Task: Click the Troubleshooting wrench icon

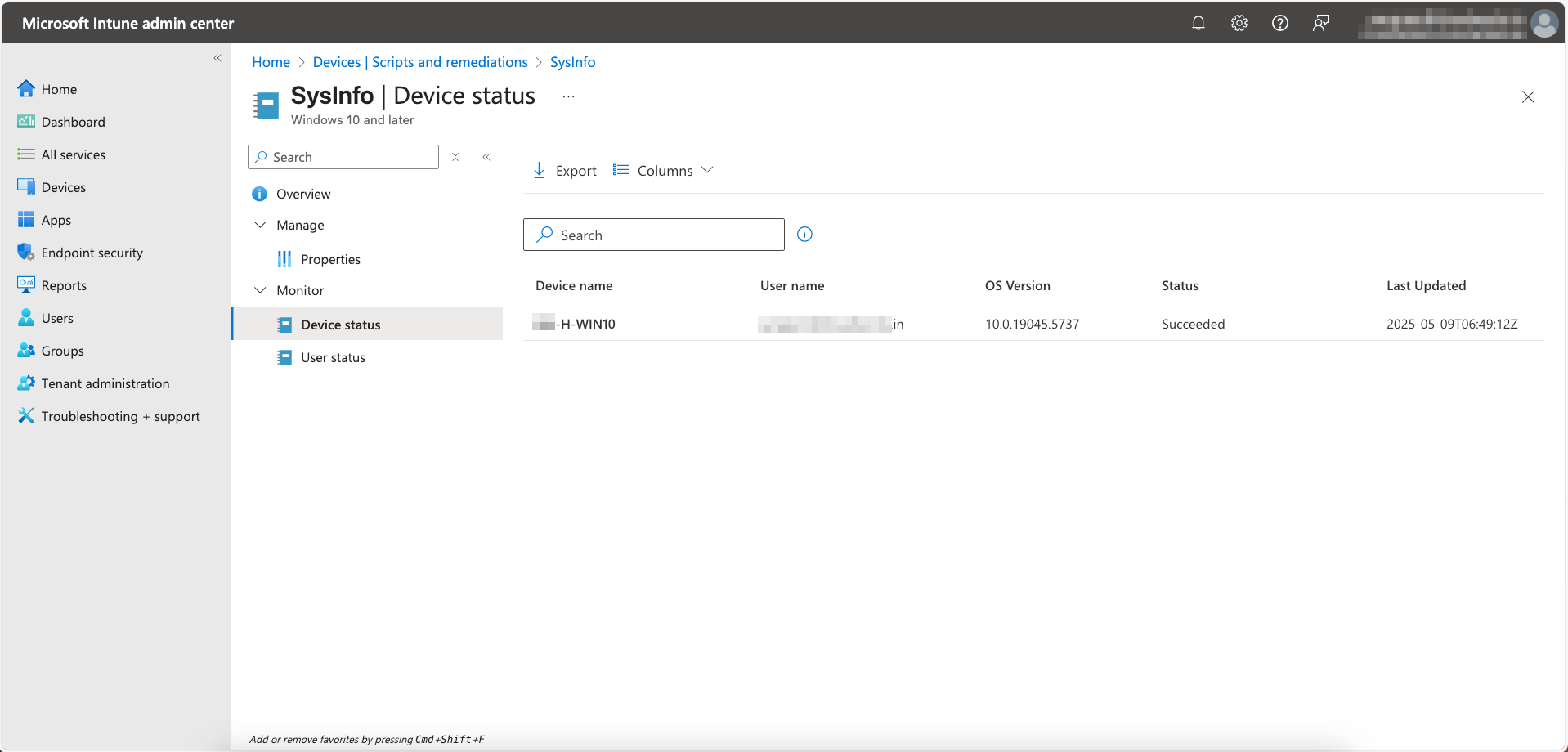Action: pos(26,415)
